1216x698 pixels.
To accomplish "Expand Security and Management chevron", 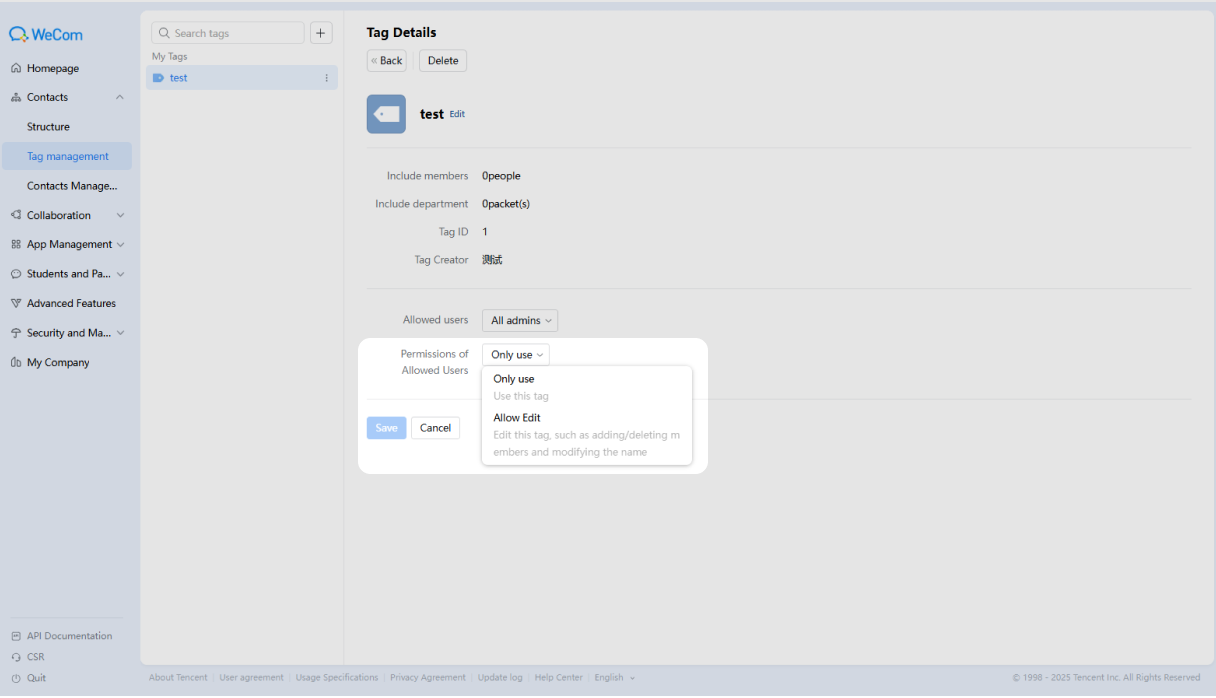I will coord(120,333).
